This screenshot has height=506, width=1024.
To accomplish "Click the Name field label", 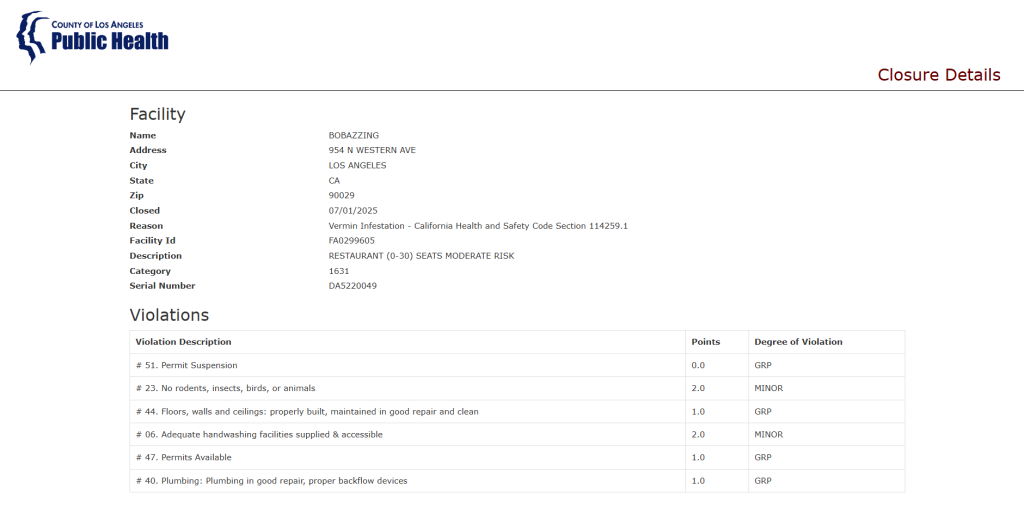I will coord(143,136).
